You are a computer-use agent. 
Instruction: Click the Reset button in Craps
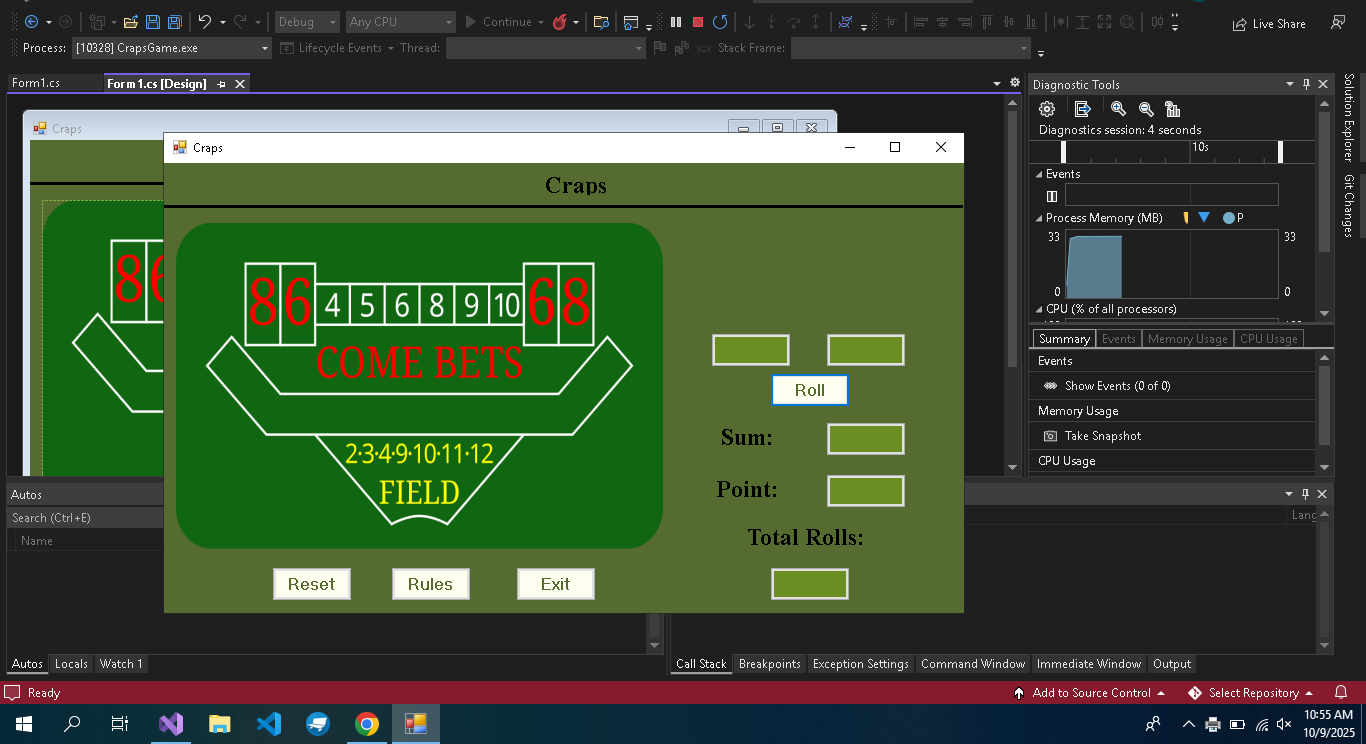pos(311,584)
